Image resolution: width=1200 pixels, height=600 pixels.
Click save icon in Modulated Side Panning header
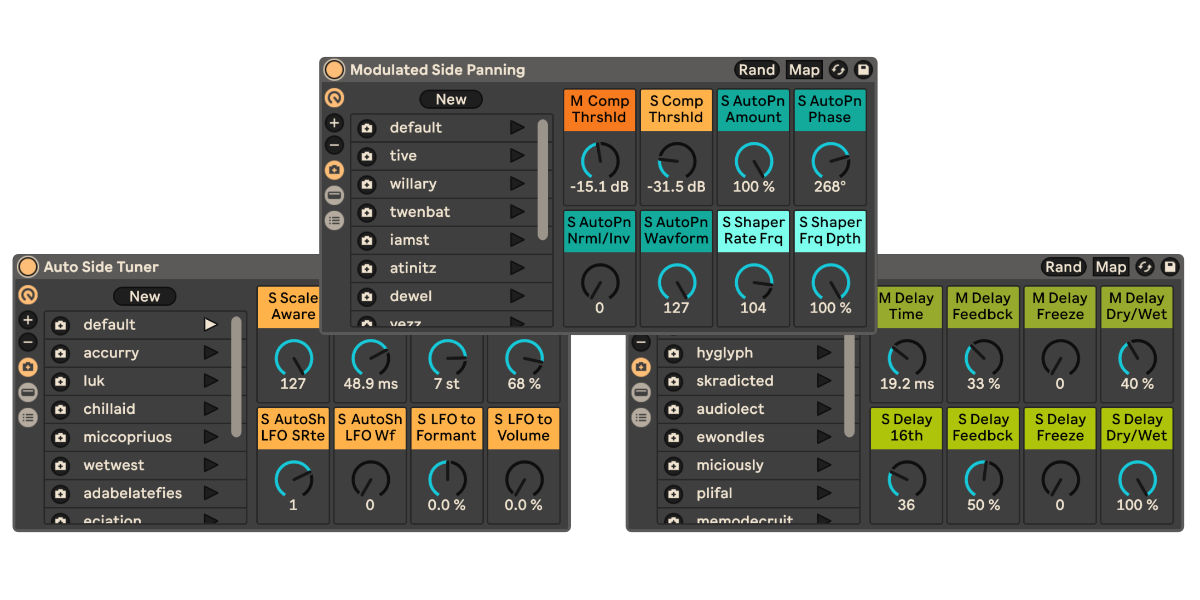pos(864,70)
